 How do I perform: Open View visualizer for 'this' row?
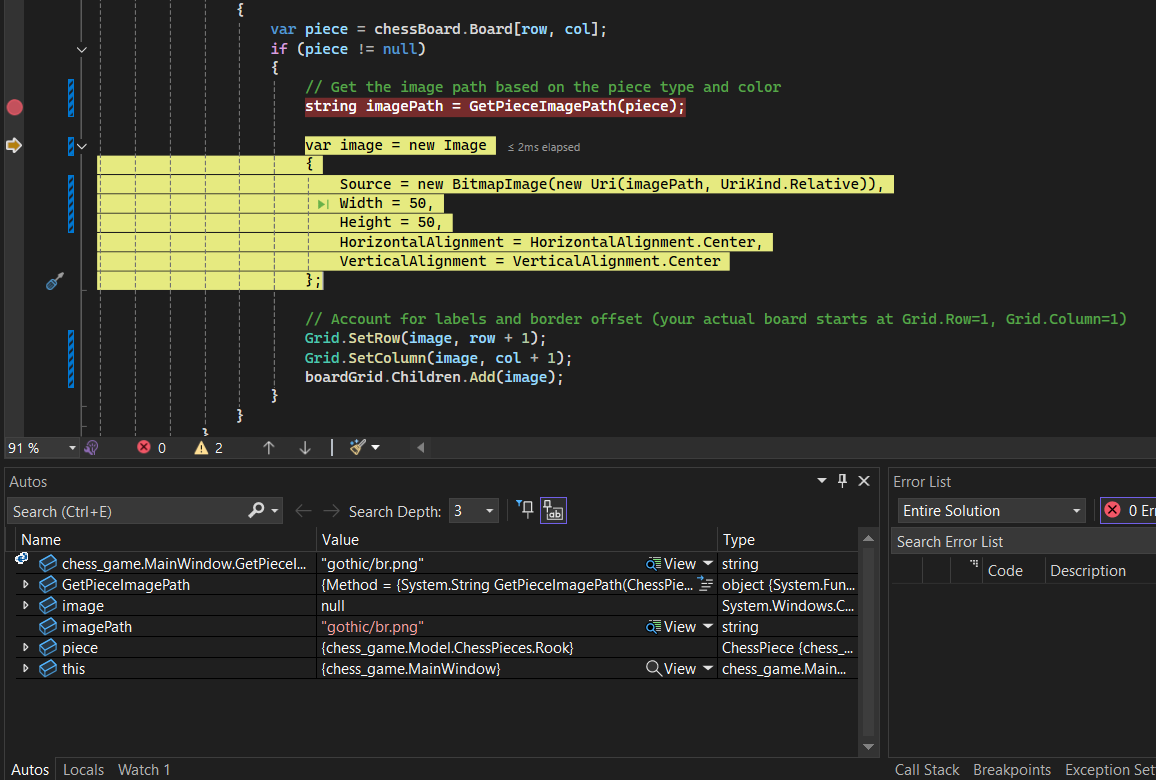coord(671,669)
